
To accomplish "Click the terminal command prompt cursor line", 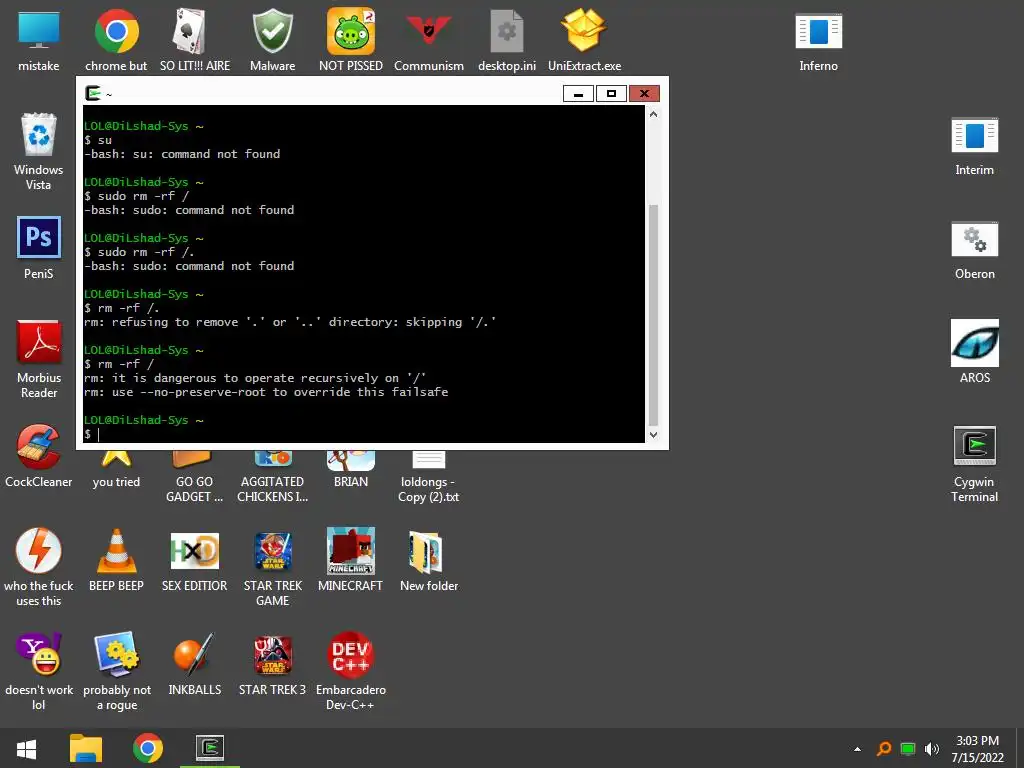I will point(364,434).
